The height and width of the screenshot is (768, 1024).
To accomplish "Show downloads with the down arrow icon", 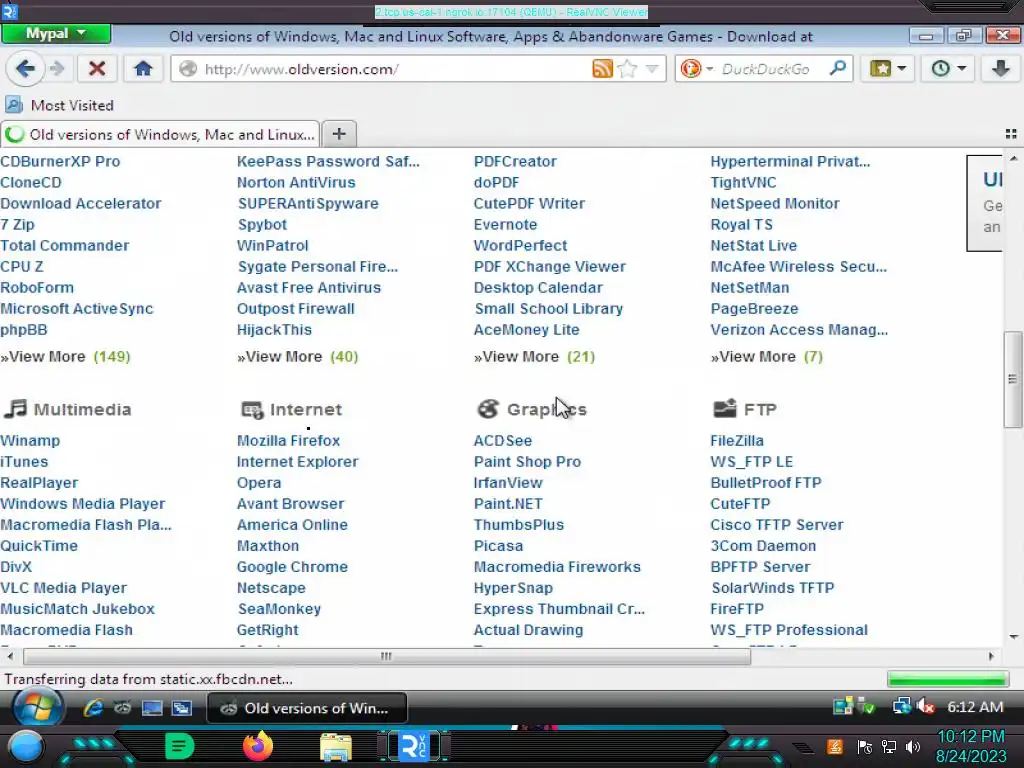I will point(1000,69).
